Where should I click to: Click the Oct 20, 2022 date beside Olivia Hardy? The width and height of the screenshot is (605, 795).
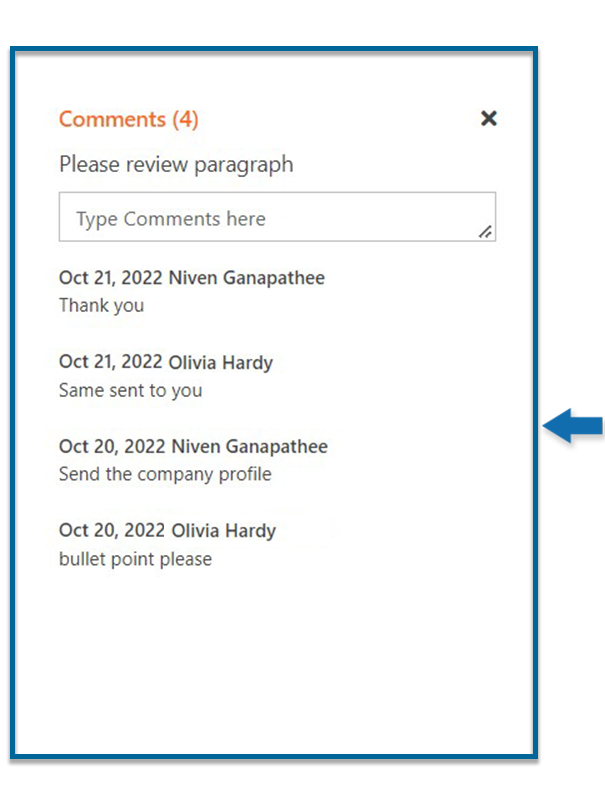pos(110,530)
